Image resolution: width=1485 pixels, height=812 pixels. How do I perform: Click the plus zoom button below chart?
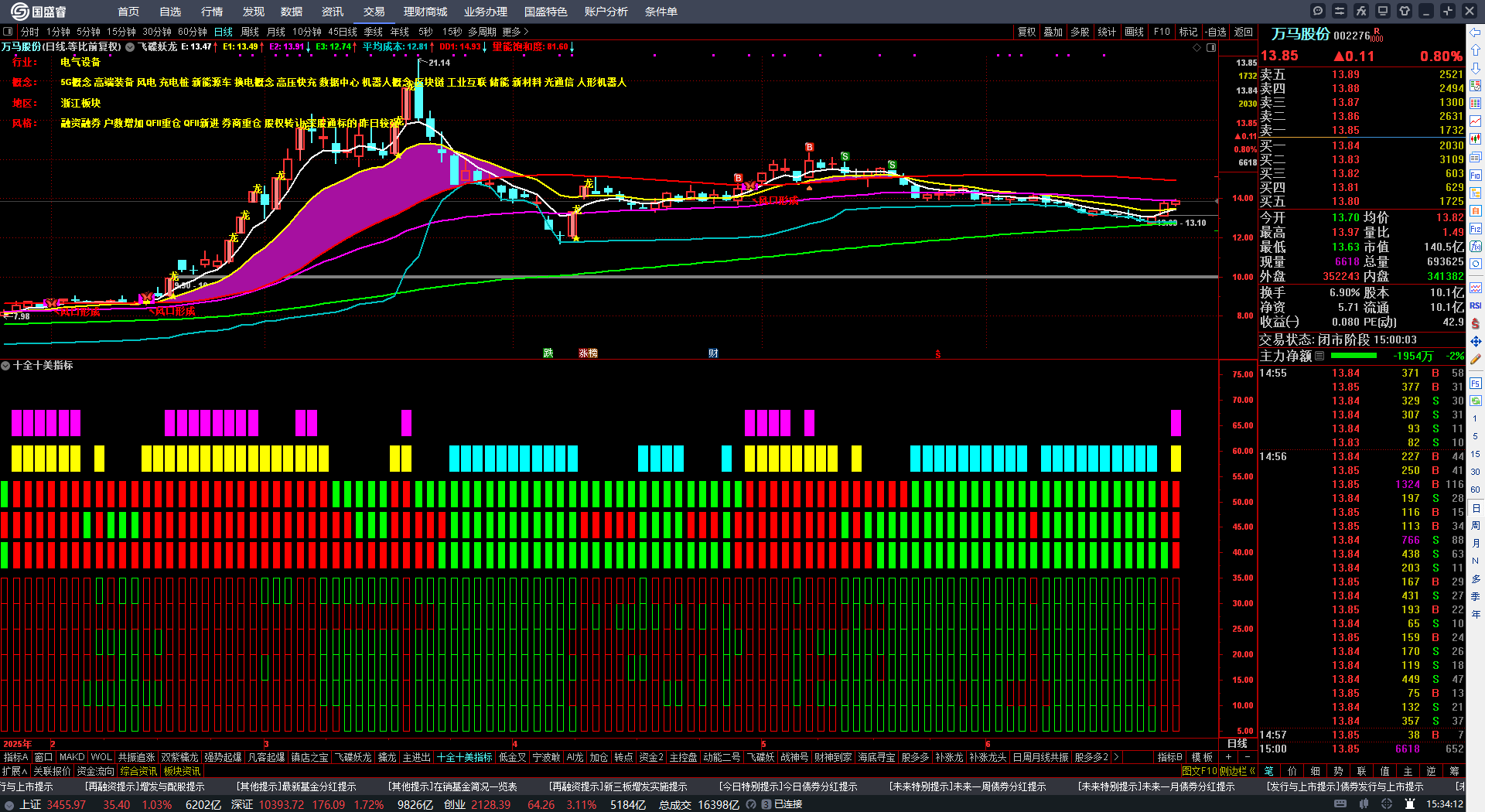(1228, 757)
